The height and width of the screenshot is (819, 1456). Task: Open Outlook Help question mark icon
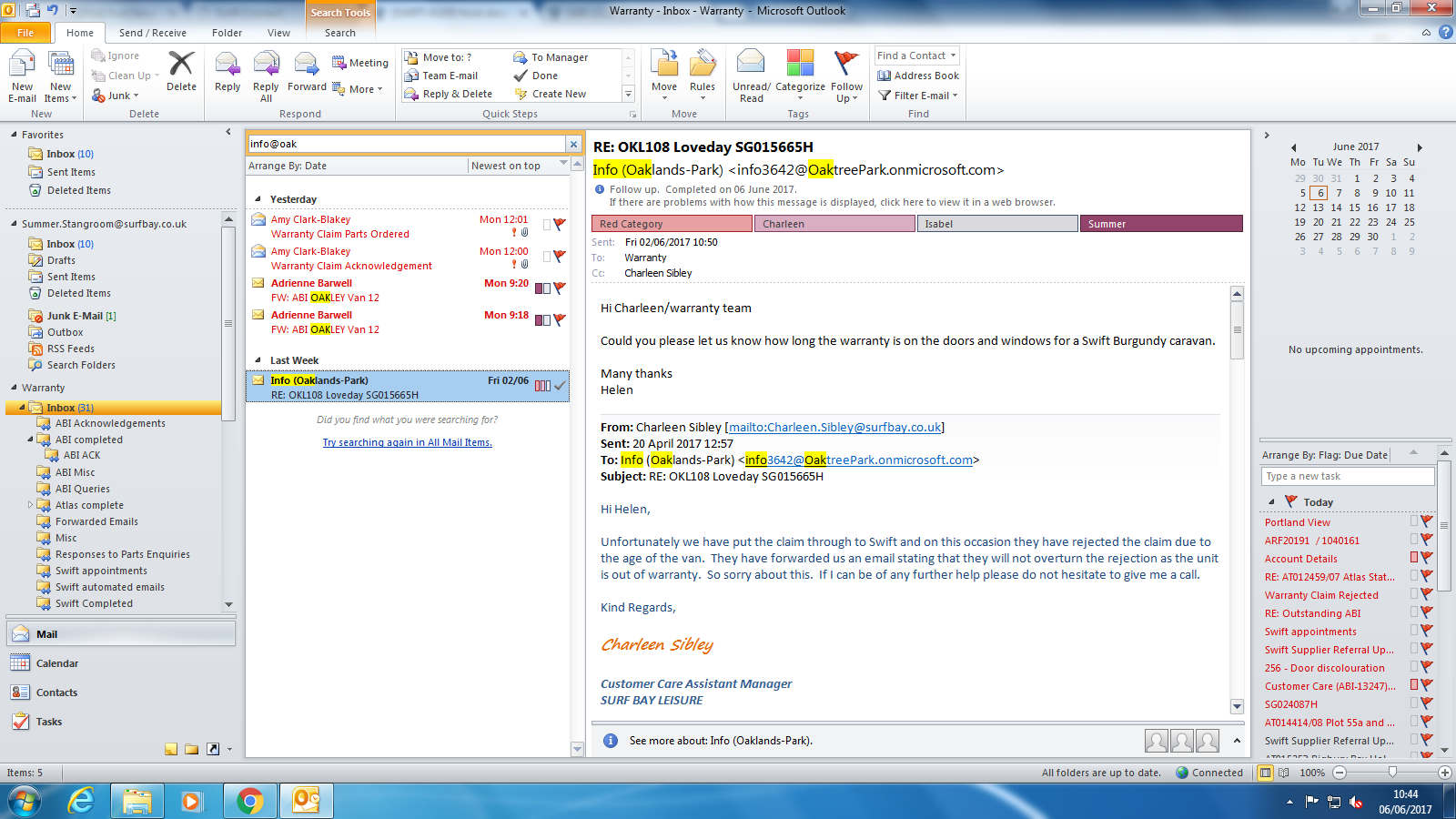point(1445,33)
